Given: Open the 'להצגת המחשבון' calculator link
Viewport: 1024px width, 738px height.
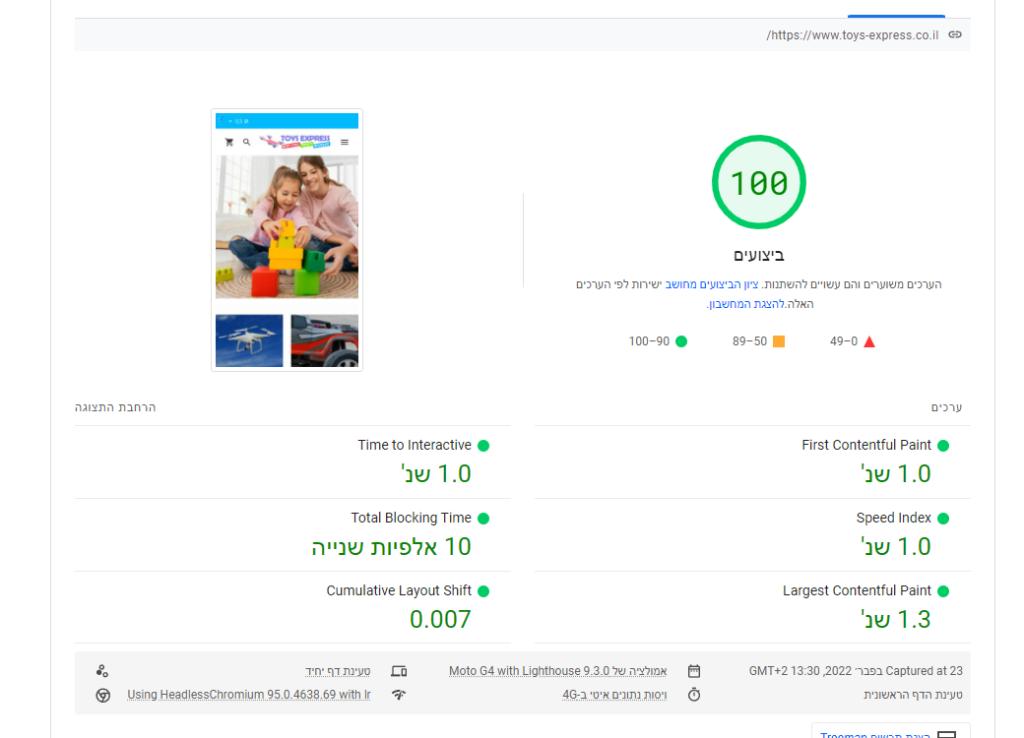Looking at the screenshot, I should click(x=745, y=304).
